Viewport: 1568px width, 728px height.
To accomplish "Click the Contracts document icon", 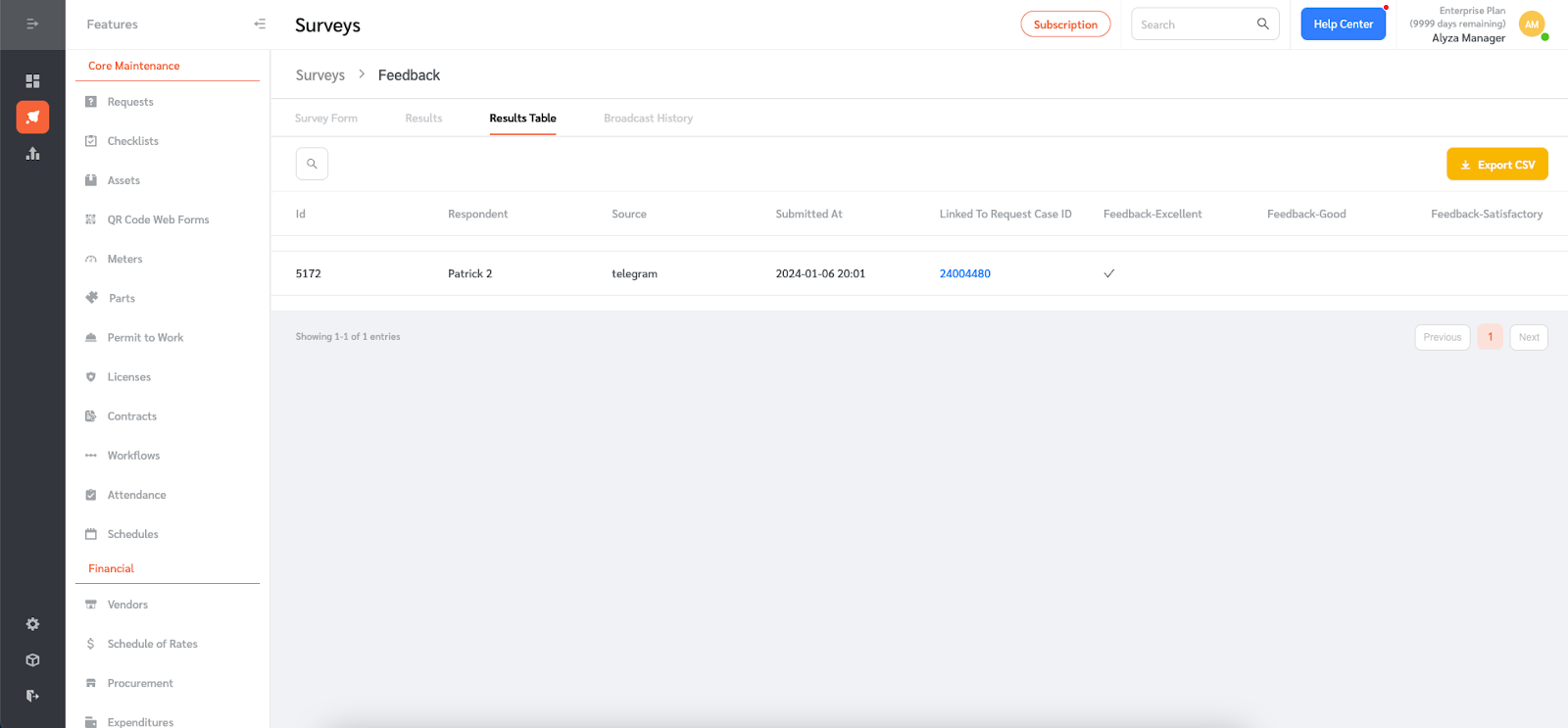I will [91, 416].
